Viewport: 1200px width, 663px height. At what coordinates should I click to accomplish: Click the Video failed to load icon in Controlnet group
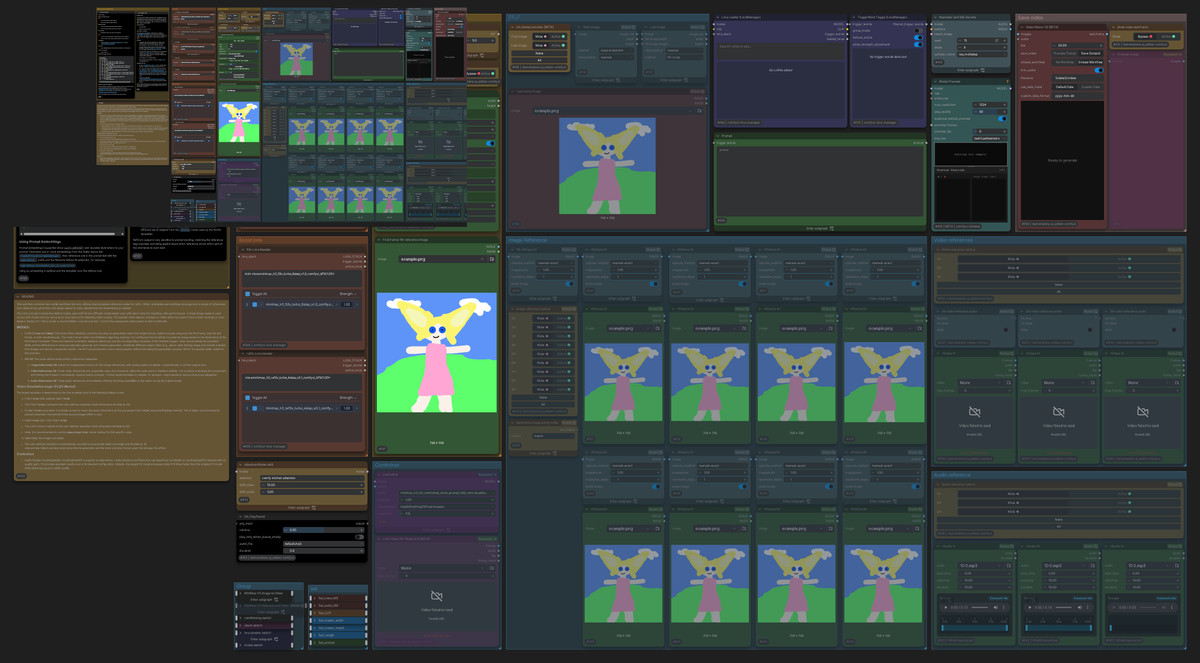pos(435,594)
